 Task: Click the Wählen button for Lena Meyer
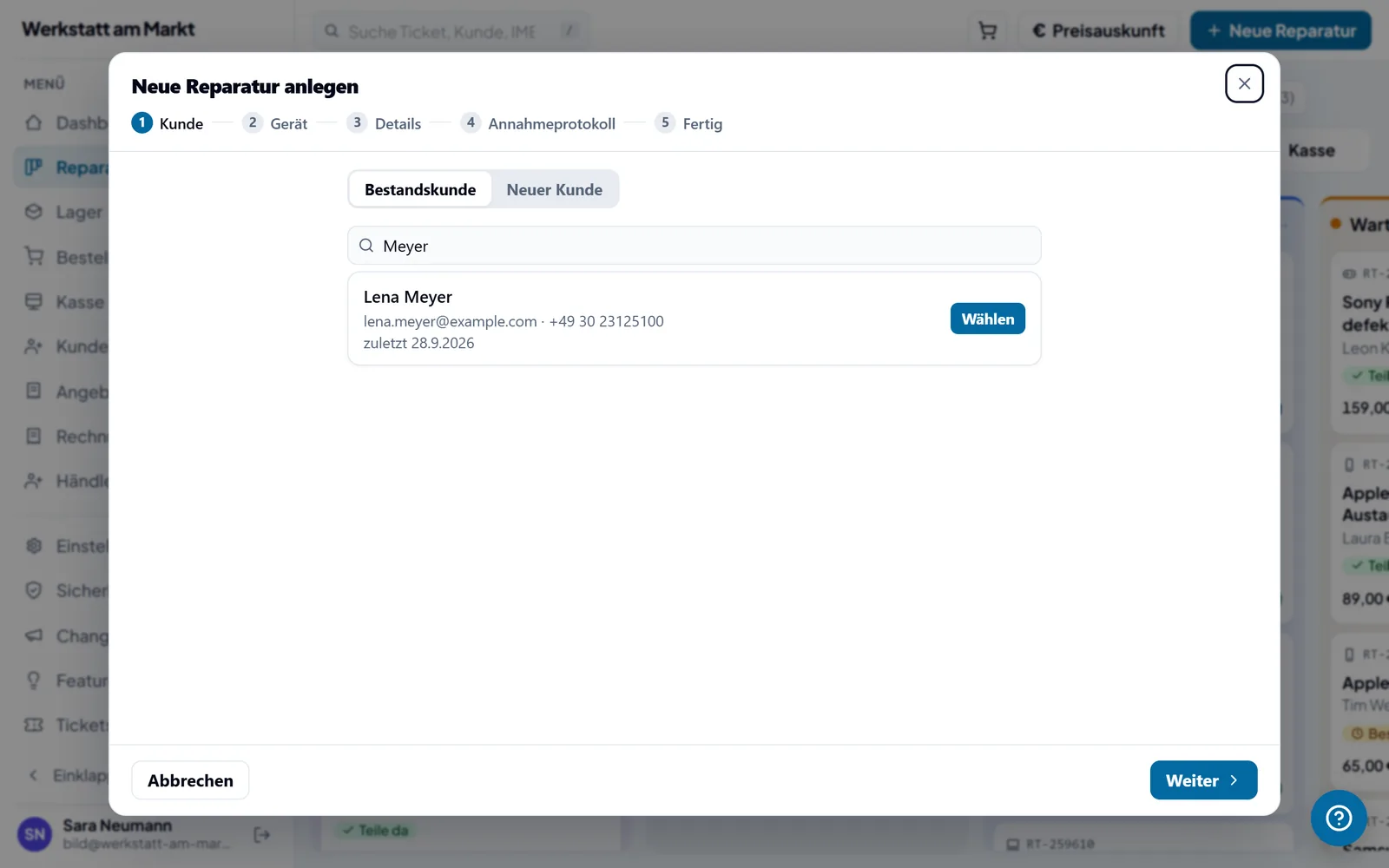pos(987,319)
